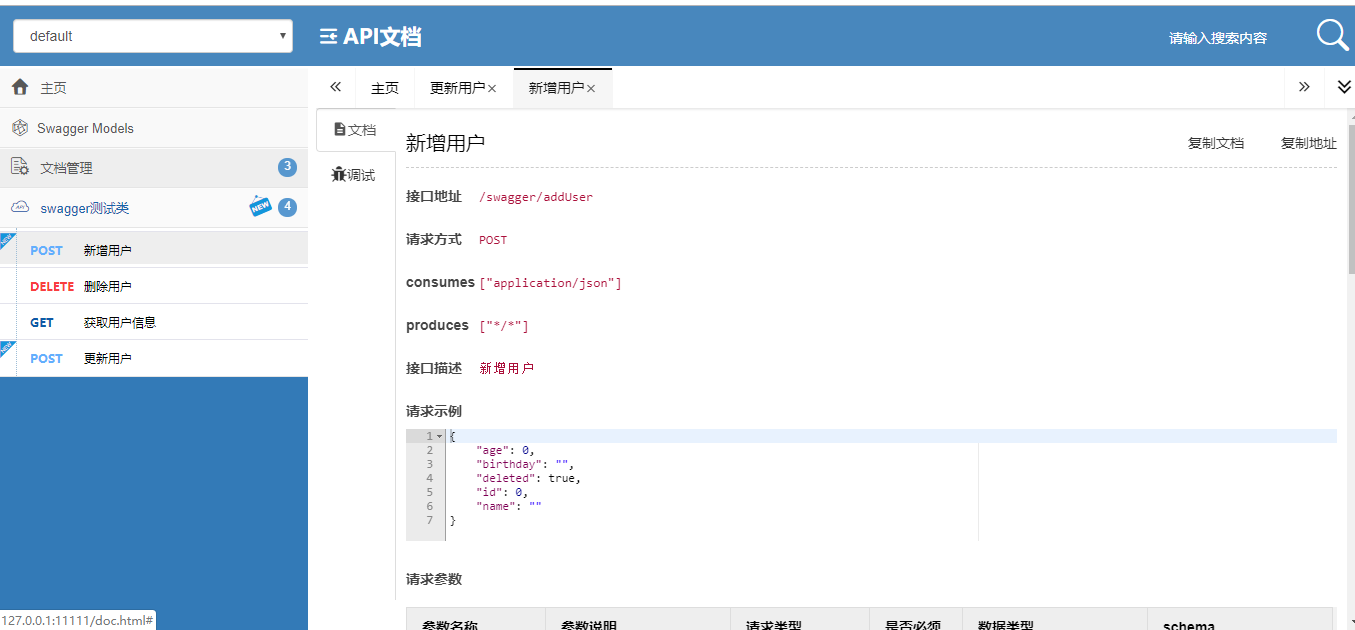Click the search magnifier icon

pyautogui.click(x=1332, y=35)
